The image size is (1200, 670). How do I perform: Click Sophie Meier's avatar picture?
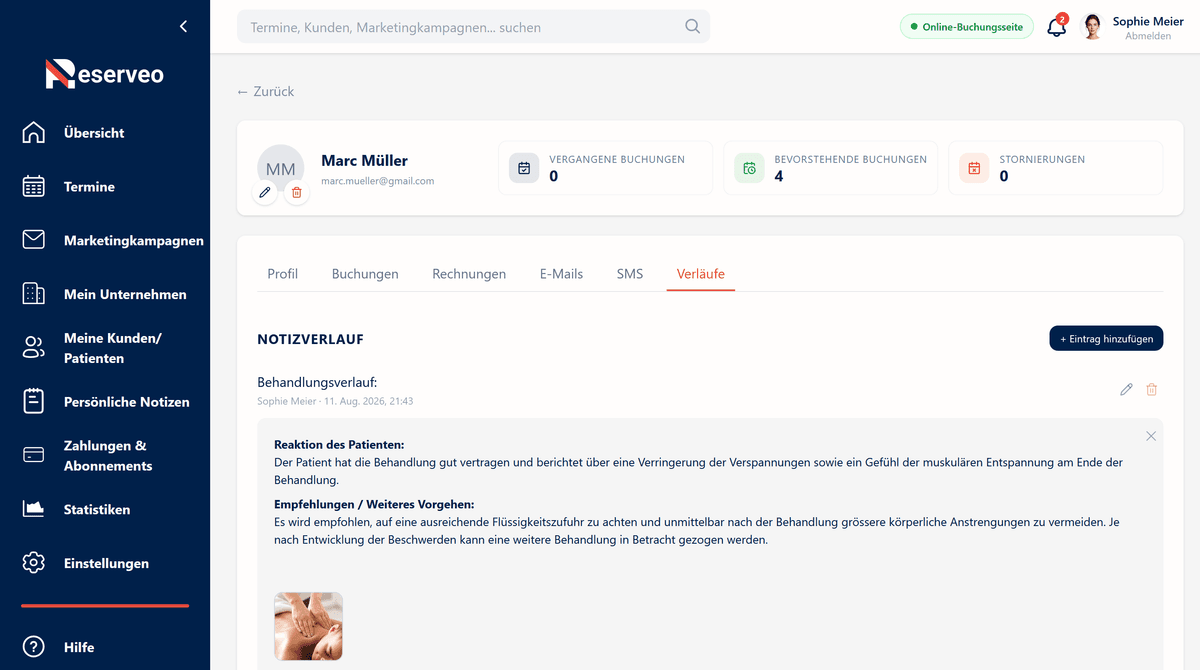click(x=1092, y=27)
